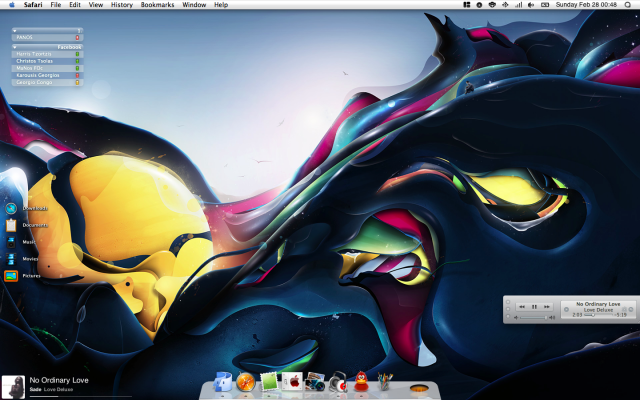The image size is (640, 400).
Task: Collapse the top contact group triangle above PANOS
Action: [x=15, y=31]
